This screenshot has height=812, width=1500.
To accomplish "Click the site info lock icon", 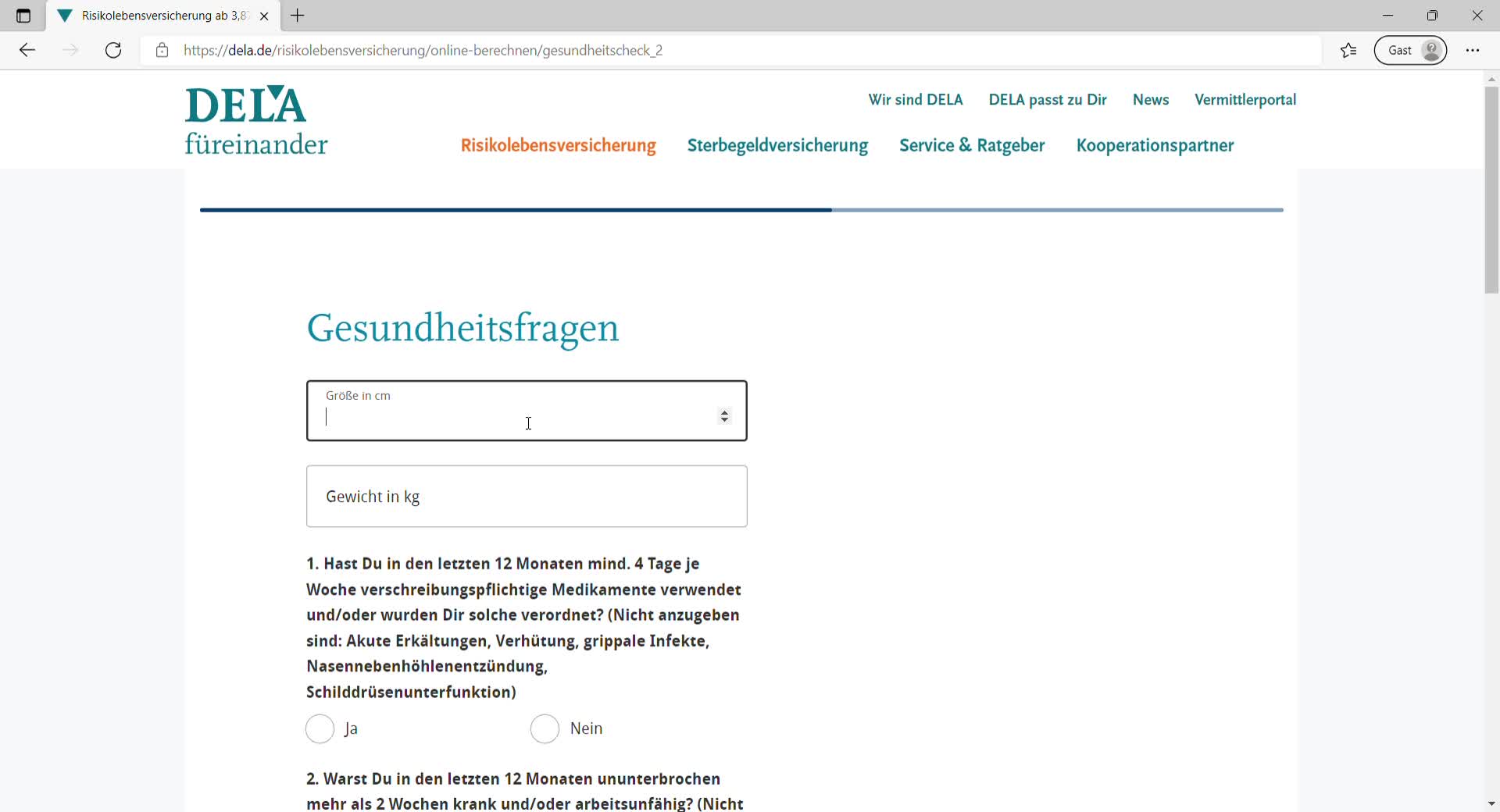I will pos(162,50).
